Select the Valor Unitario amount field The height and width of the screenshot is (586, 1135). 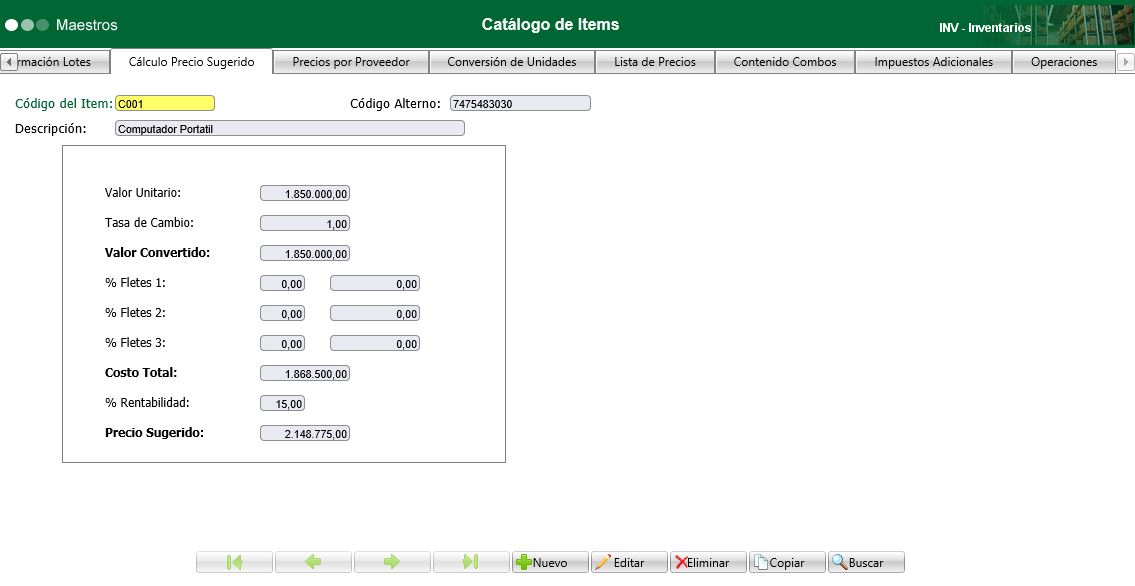click(305, 193)
